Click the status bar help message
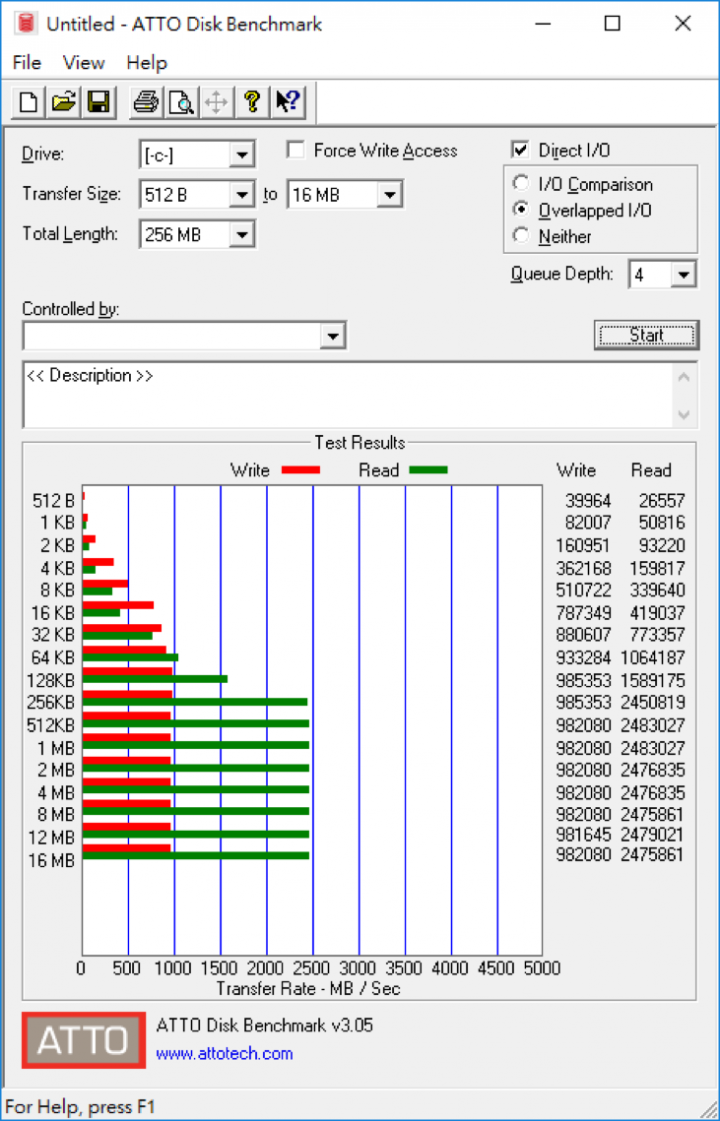The height and width of the screenshot is (1121, 720). (80, 1107)
